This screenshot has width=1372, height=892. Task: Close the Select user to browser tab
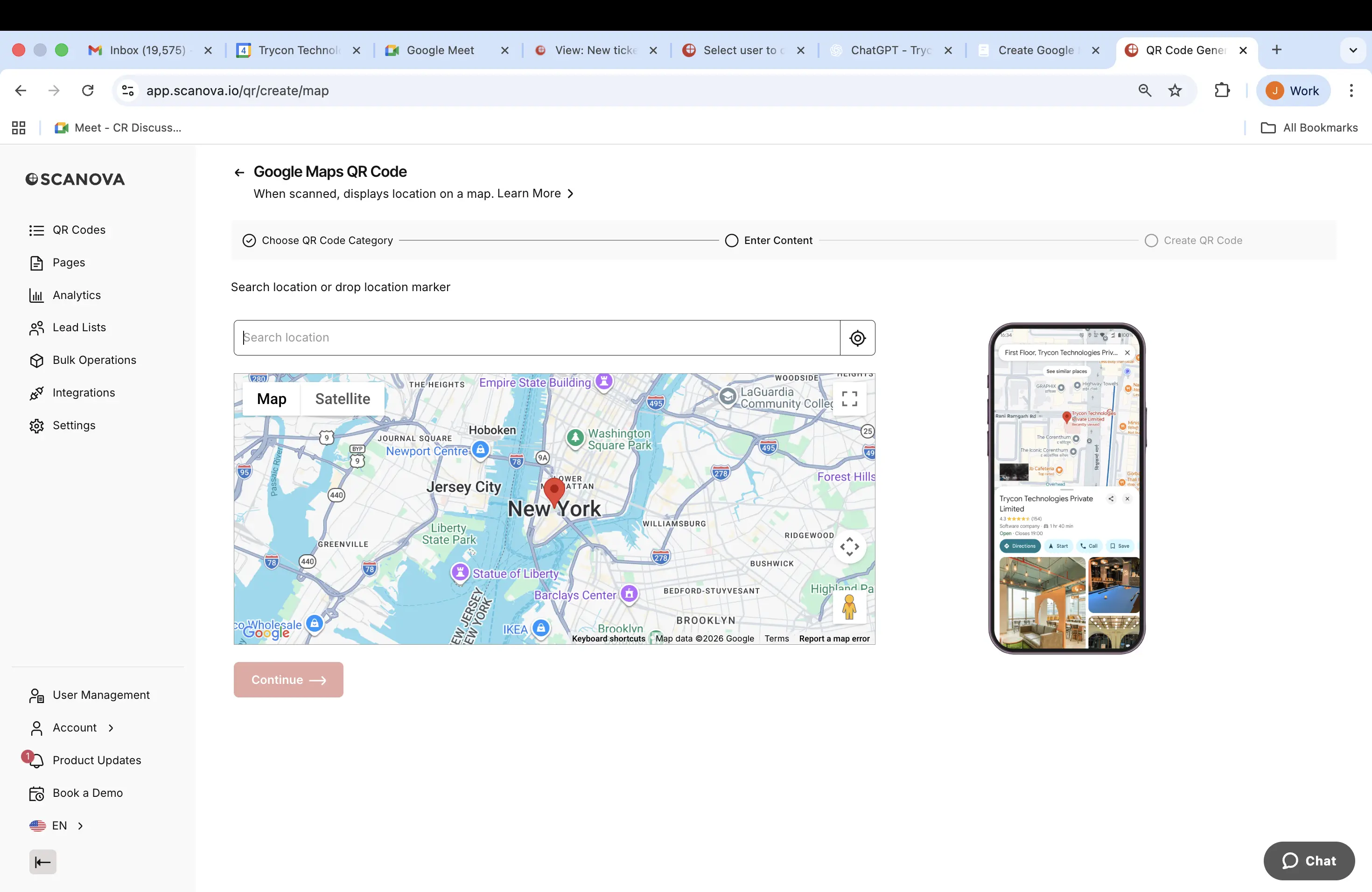pos(801,50)
